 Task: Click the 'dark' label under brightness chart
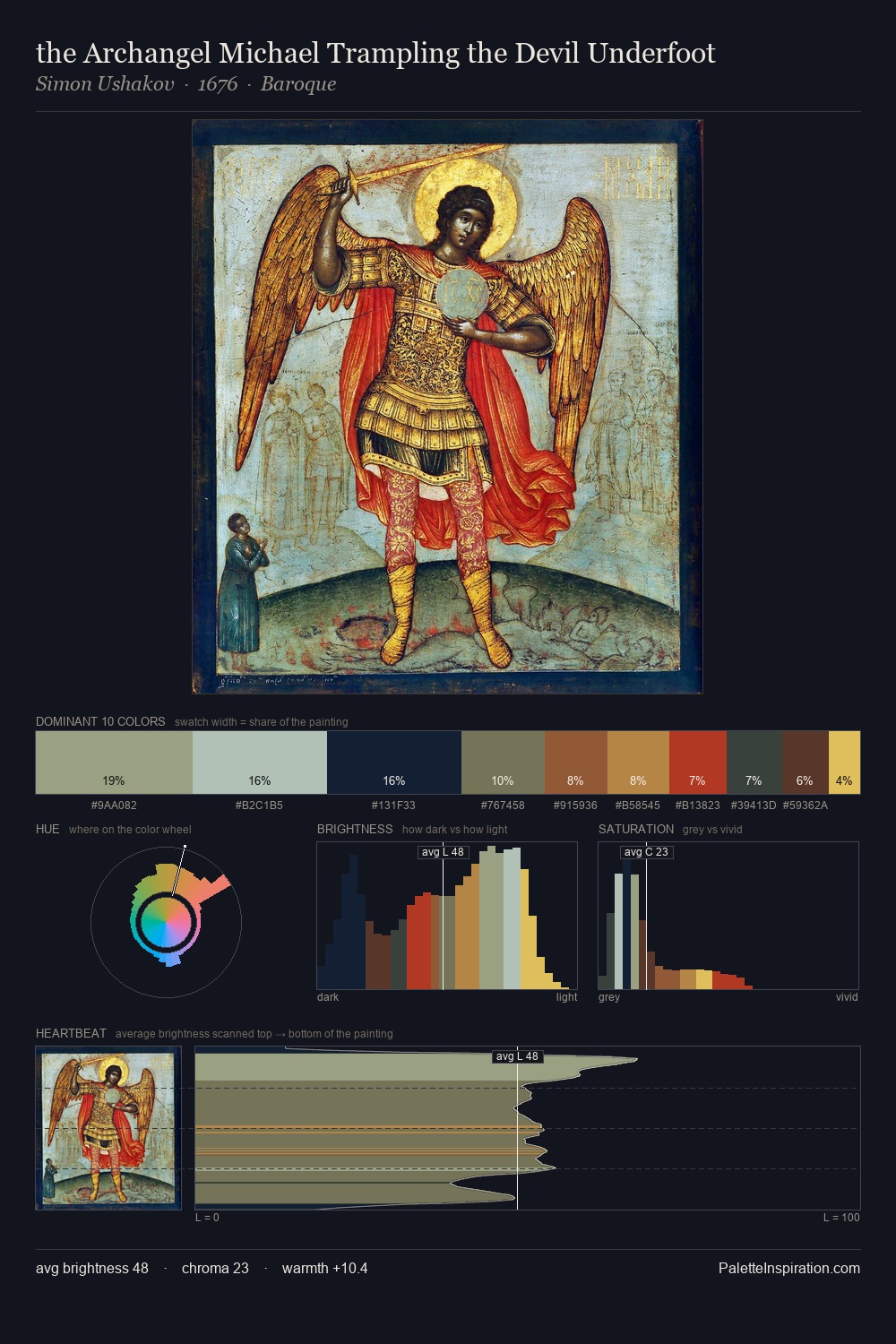coord(328,997)
